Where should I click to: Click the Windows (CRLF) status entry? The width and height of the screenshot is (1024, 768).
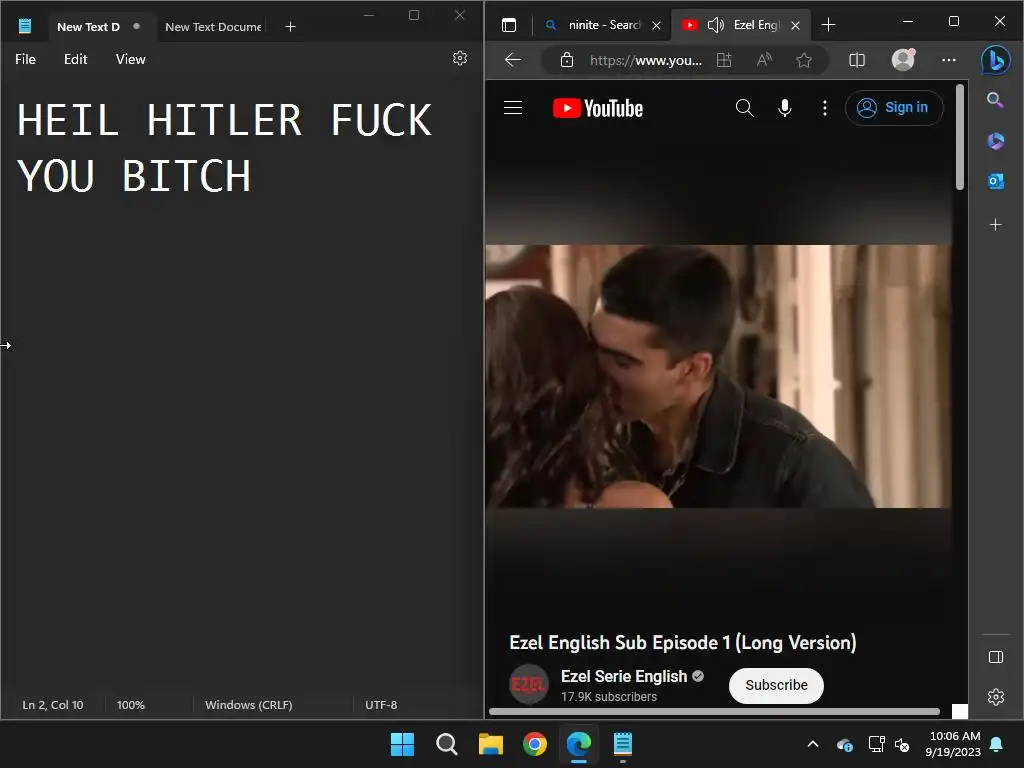coord(249,705)
